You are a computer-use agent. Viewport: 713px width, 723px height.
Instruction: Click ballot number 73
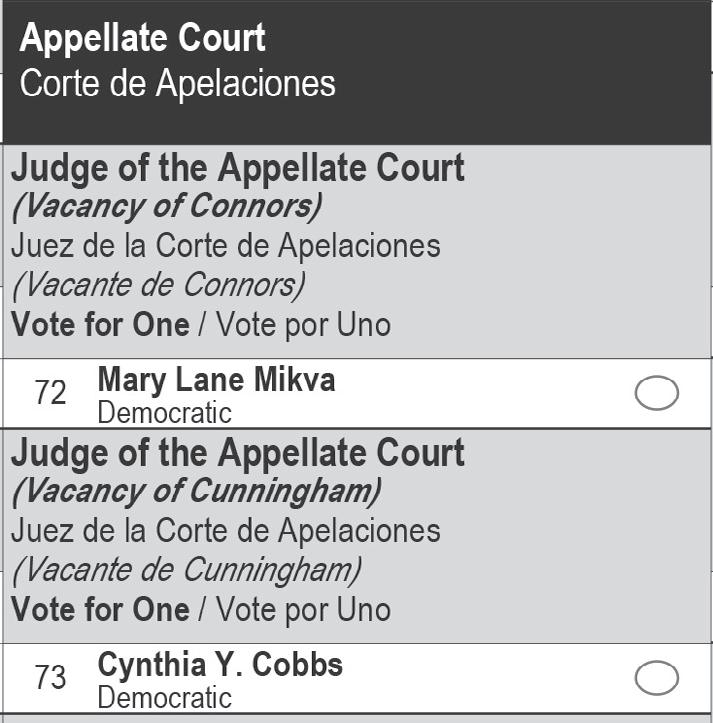[x=50, y=678]
